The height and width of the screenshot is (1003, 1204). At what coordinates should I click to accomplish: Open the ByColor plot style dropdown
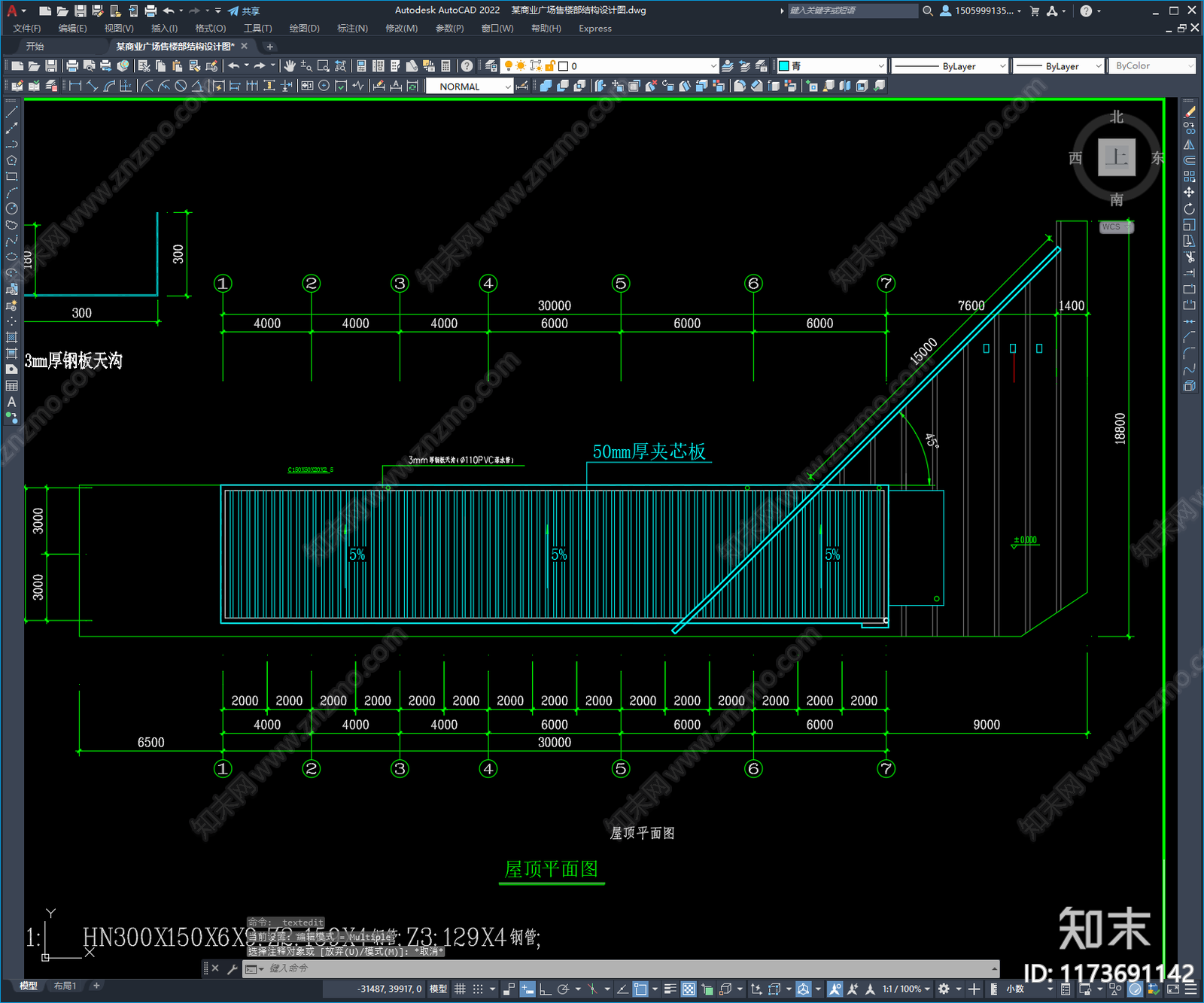[1152, 66]
